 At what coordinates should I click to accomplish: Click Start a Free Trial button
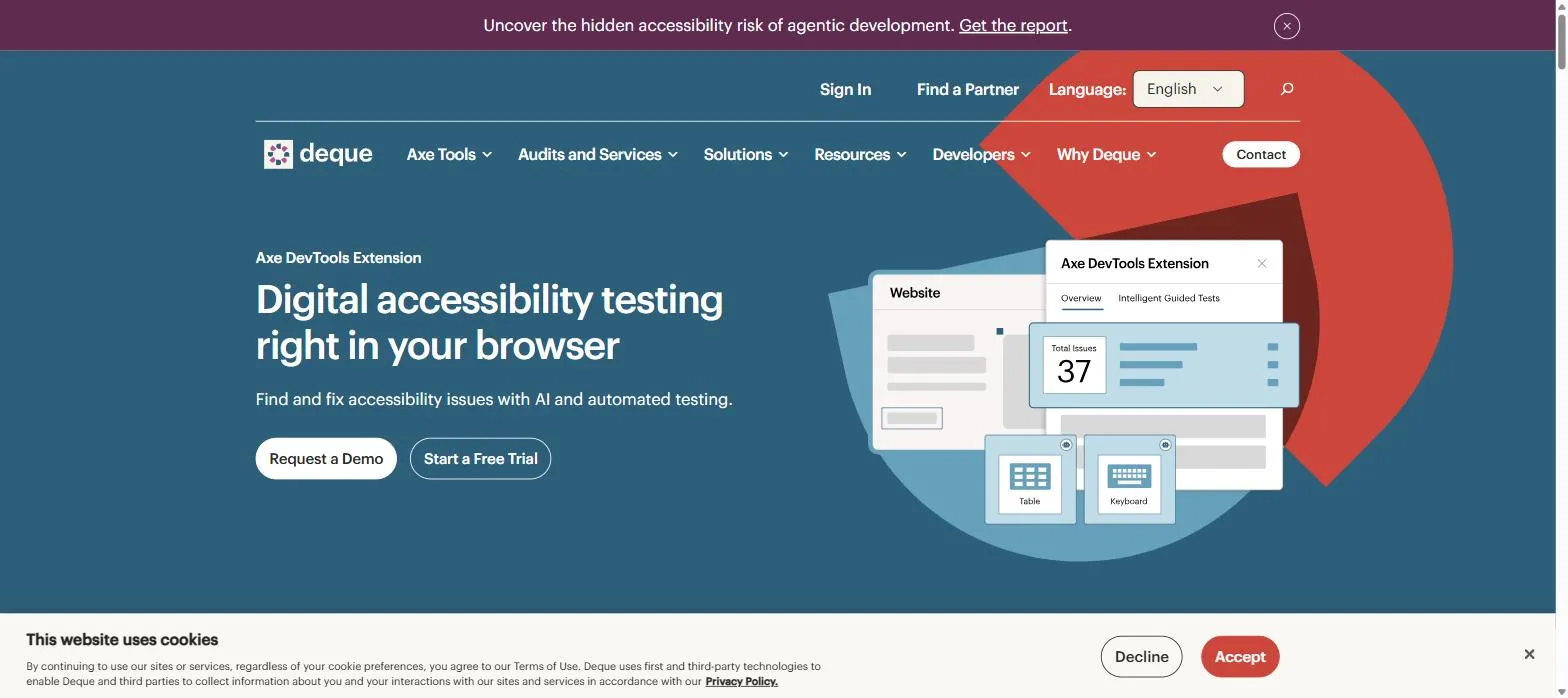[x=480, y=459]
